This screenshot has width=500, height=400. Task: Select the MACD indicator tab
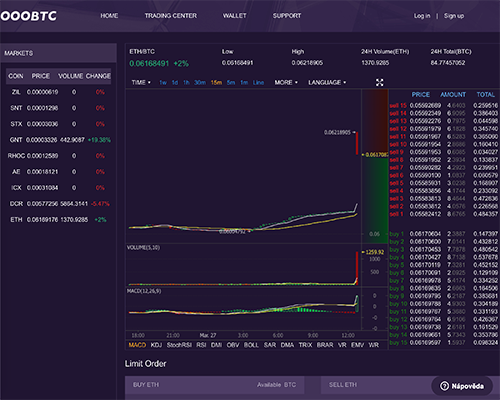click(x=137, y=345)
